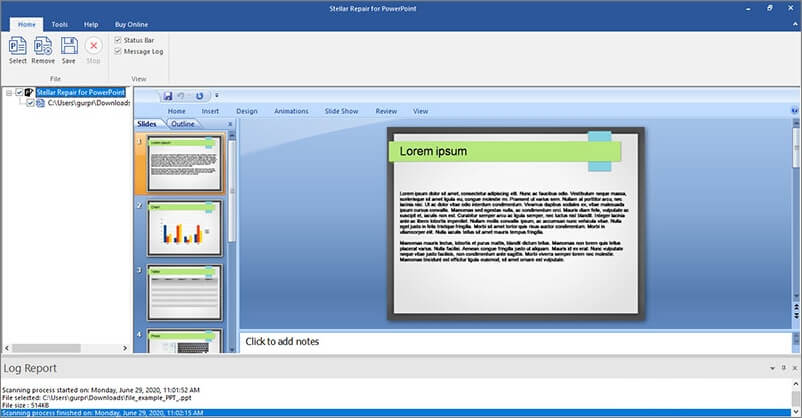
Task: Select slide 2 chart thumbnail
Action: click(185, 228)
